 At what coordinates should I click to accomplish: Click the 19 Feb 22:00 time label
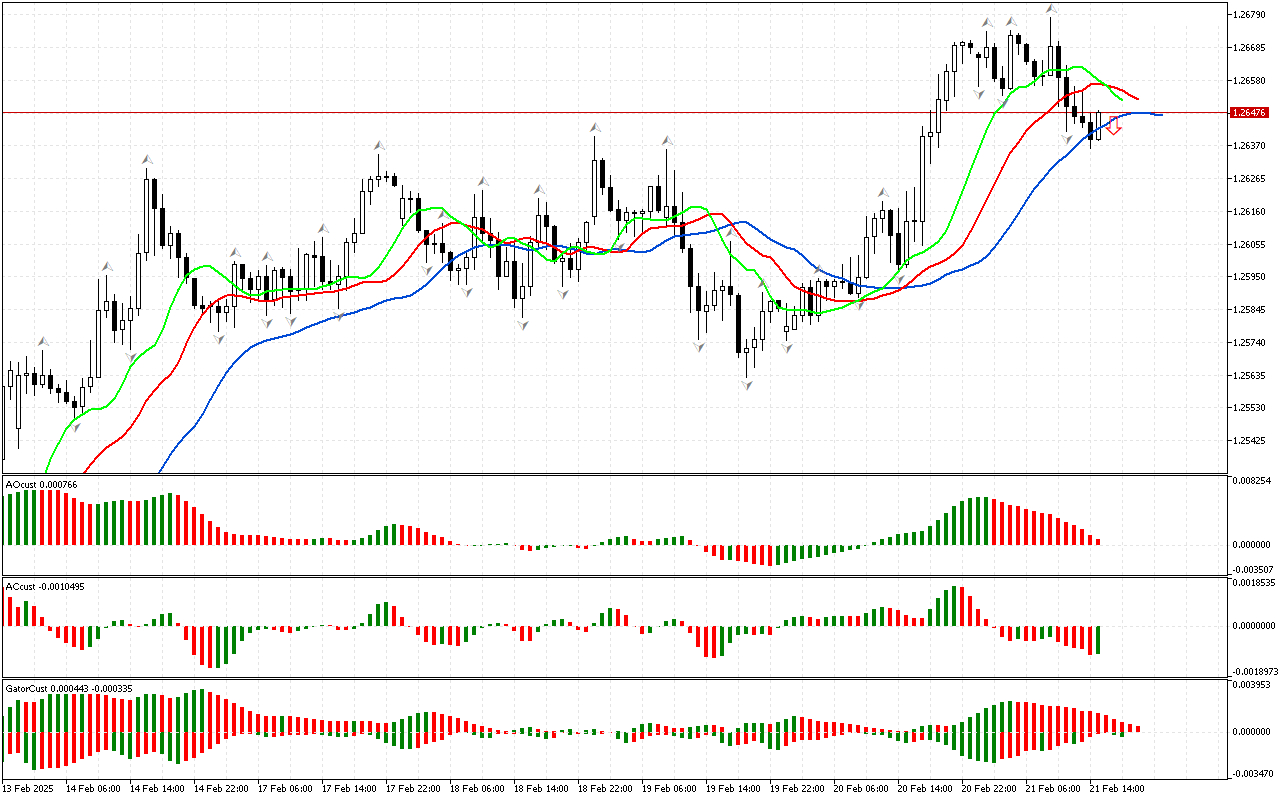797,789
